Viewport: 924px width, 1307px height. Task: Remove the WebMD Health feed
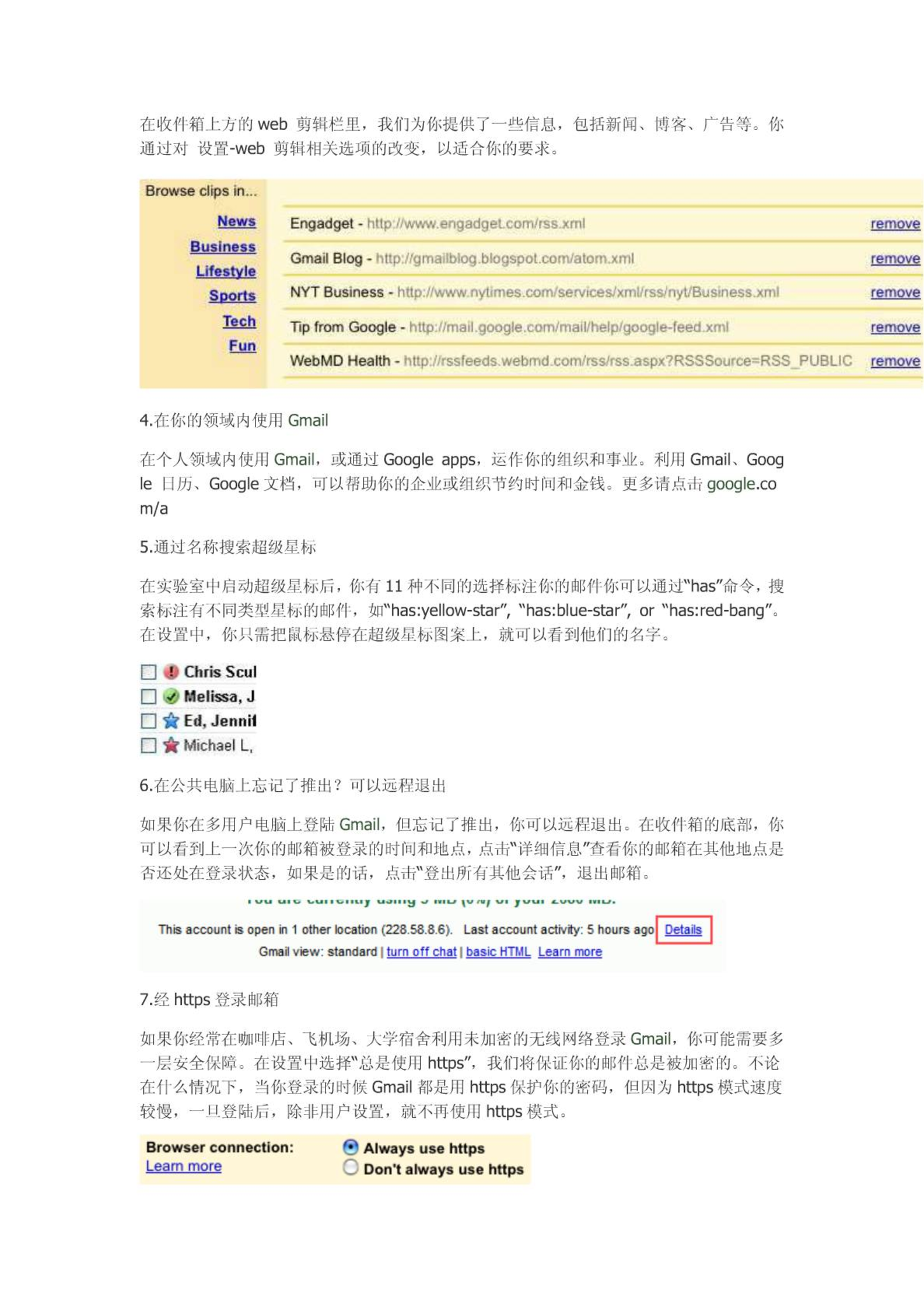tap(895, 362)
